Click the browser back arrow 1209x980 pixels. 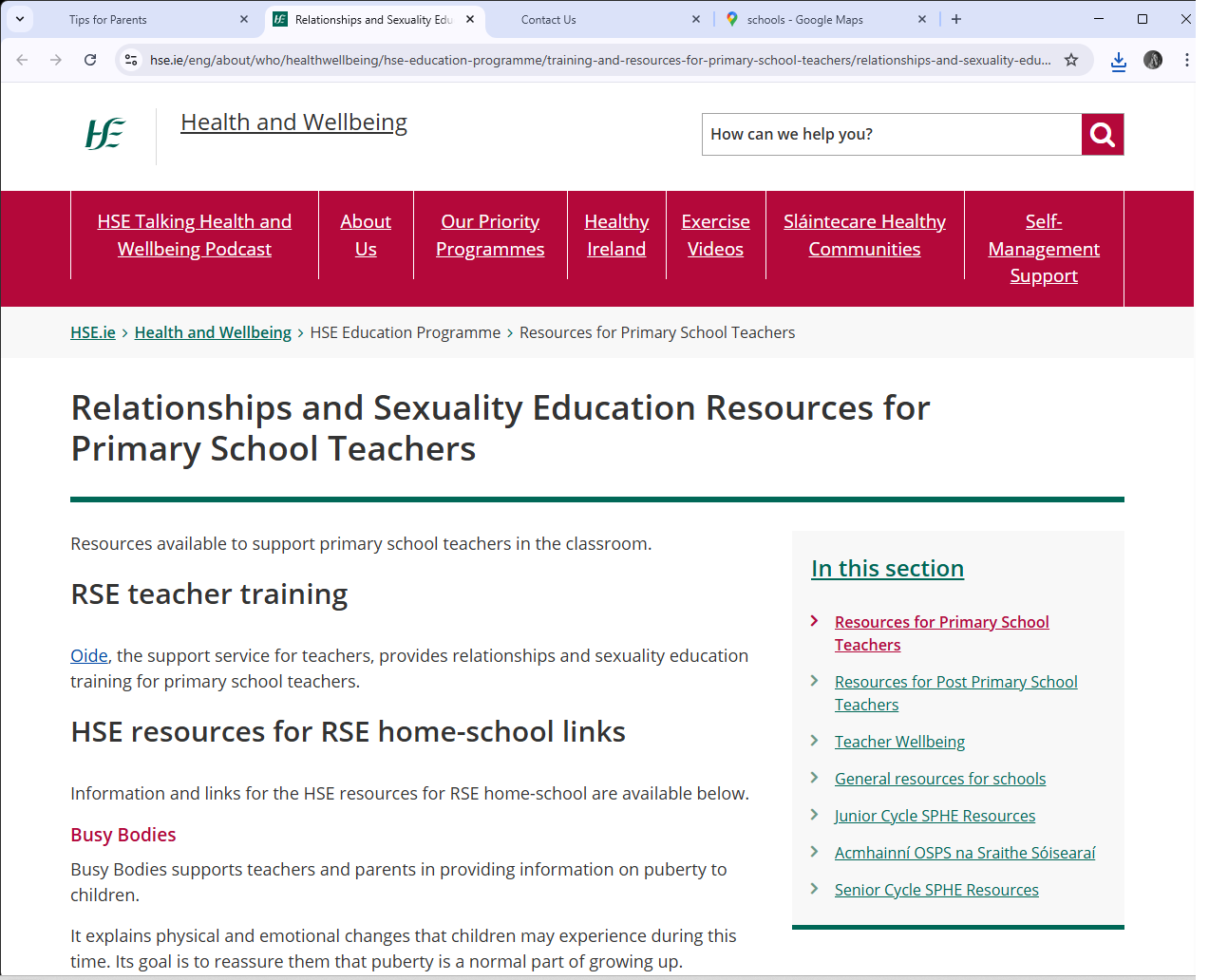[x=21, y=59]
